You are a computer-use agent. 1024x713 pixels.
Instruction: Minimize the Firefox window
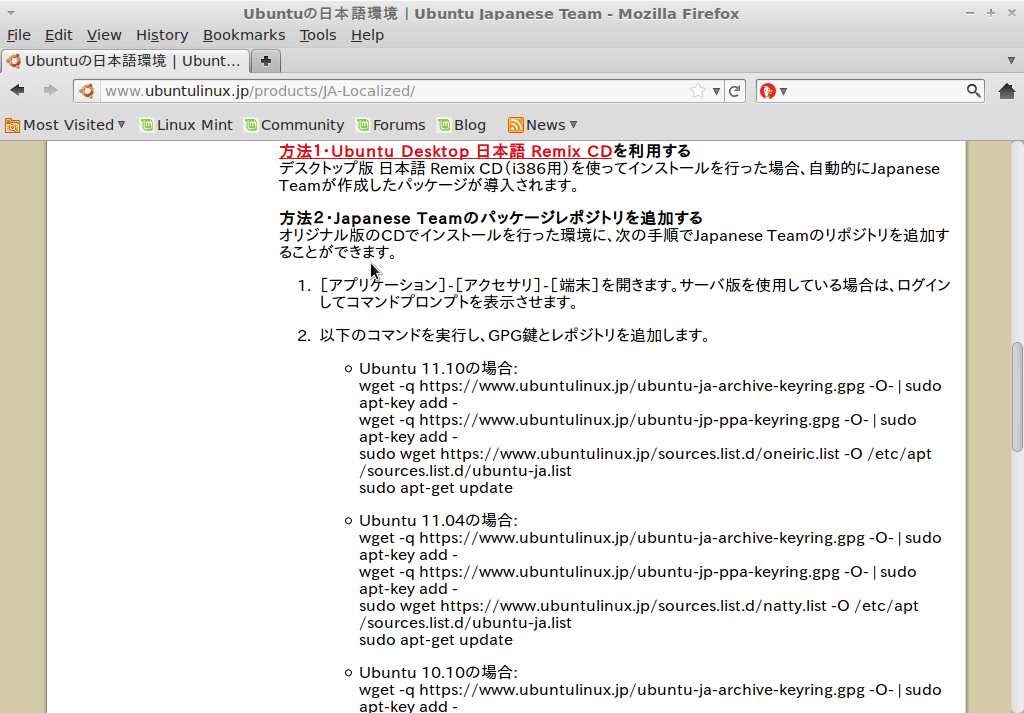(x=970, y=13)
